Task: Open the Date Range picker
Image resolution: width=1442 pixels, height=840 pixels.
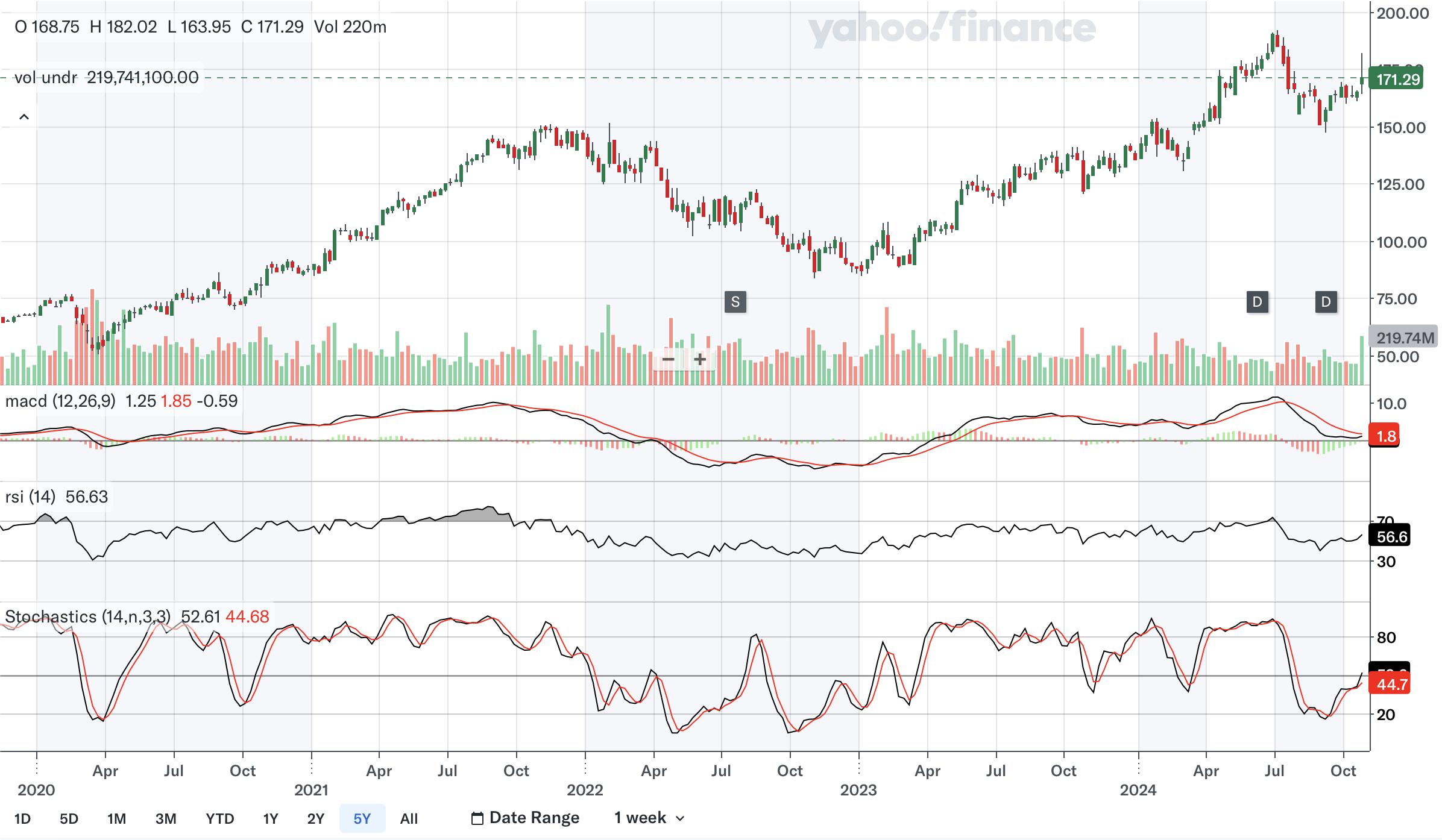Action: click(x=534, y=818)
